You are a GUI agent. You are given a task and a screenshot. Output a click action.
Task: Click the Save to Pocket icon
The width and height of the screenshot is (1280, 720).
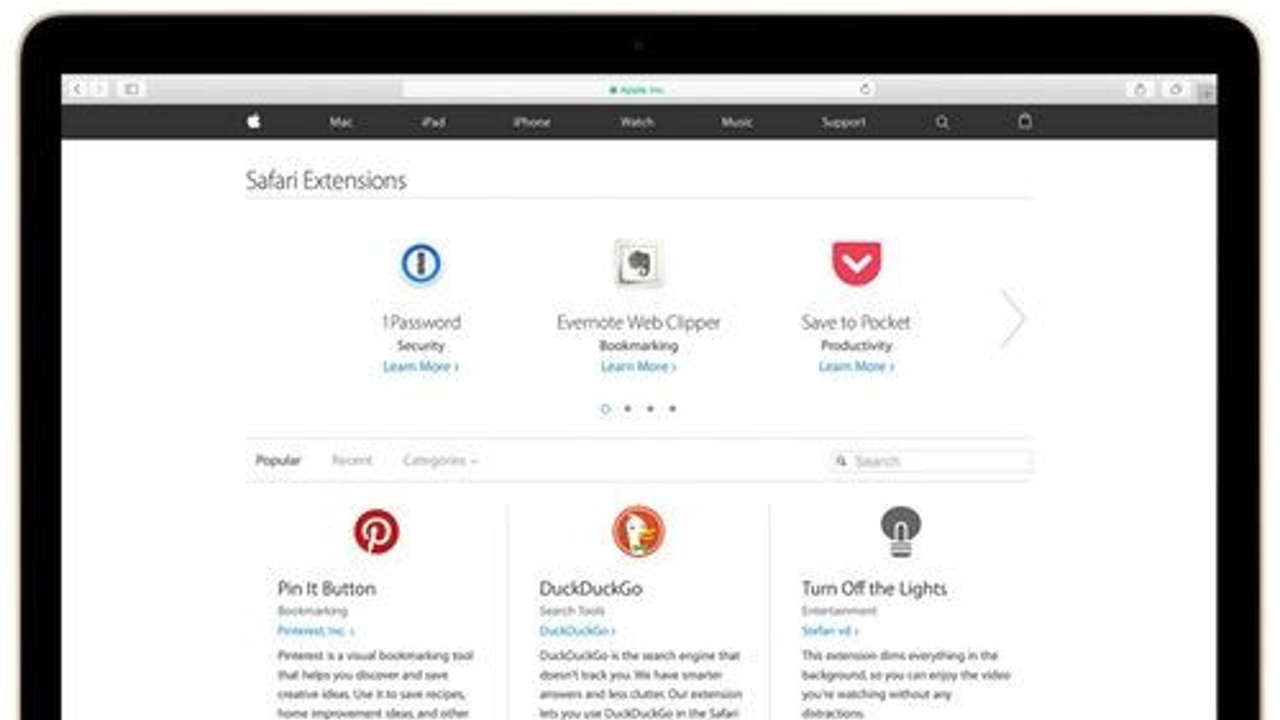pyautogui.click(x=857, y=263)
